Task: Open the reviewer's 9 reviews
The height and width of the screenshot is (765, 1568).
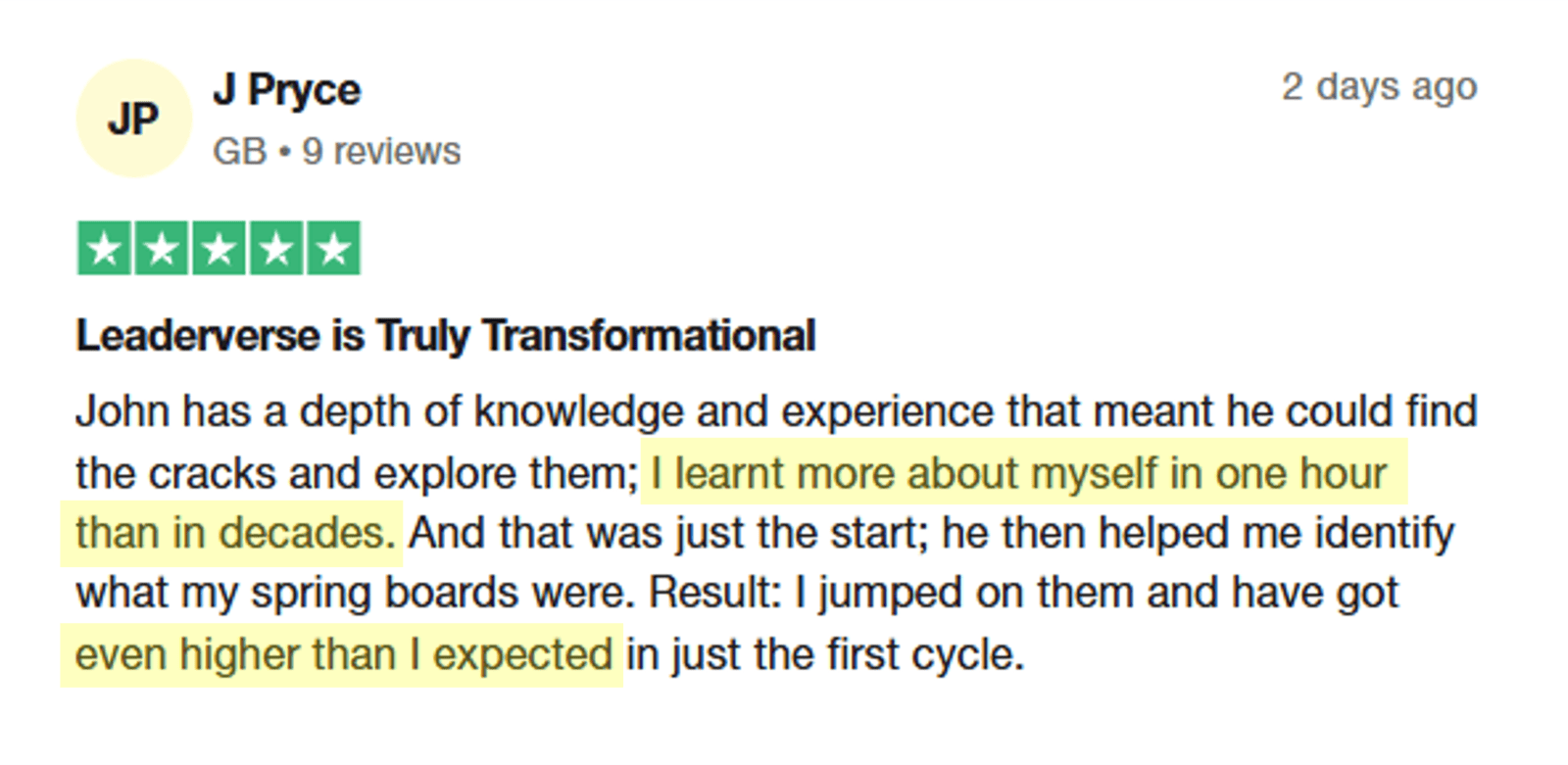Action: 381,152
